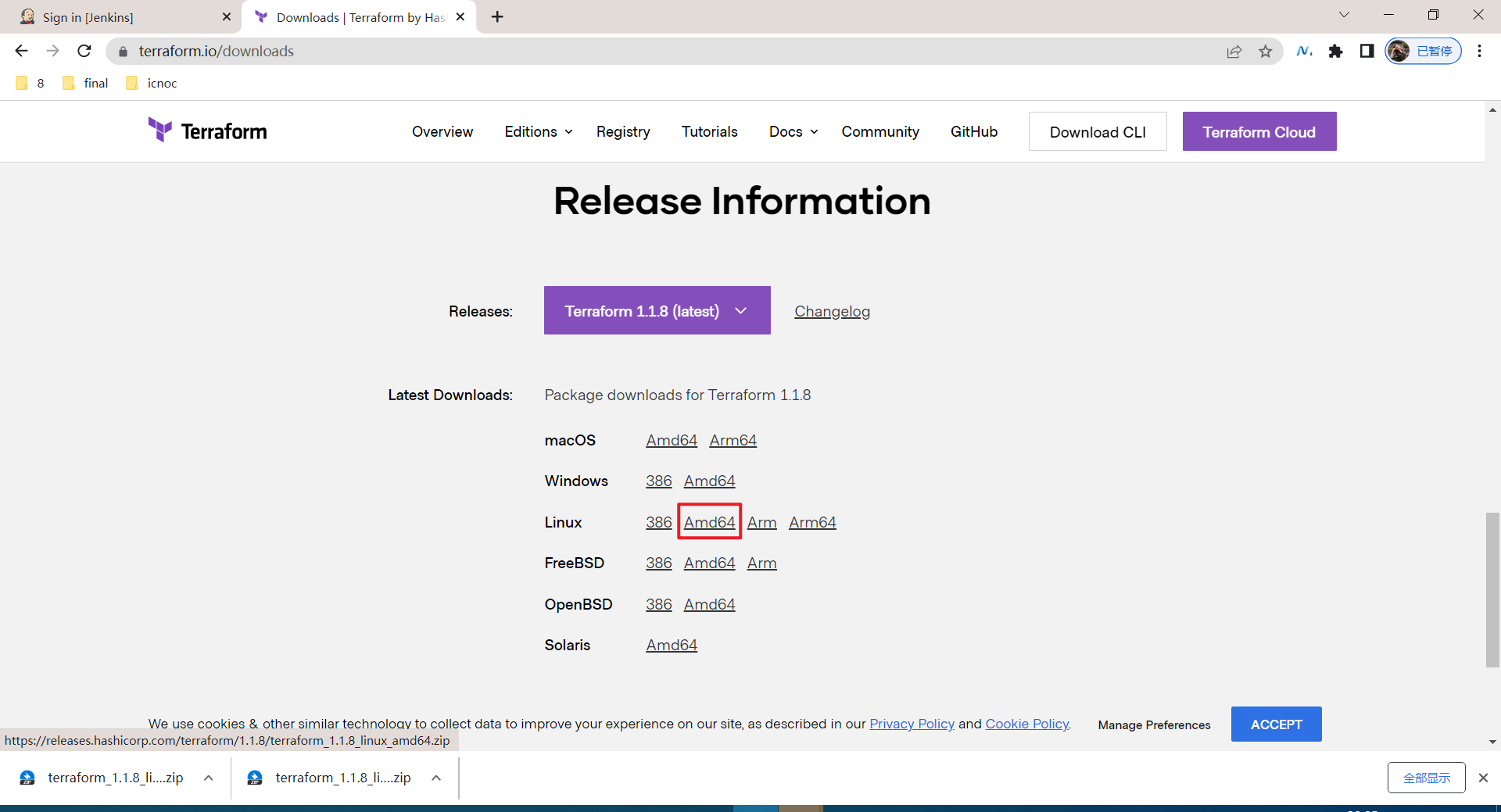Screen dimensions: 1501x812
Task: Open Tutorials from the navbar
Action: tap(710, 131)
